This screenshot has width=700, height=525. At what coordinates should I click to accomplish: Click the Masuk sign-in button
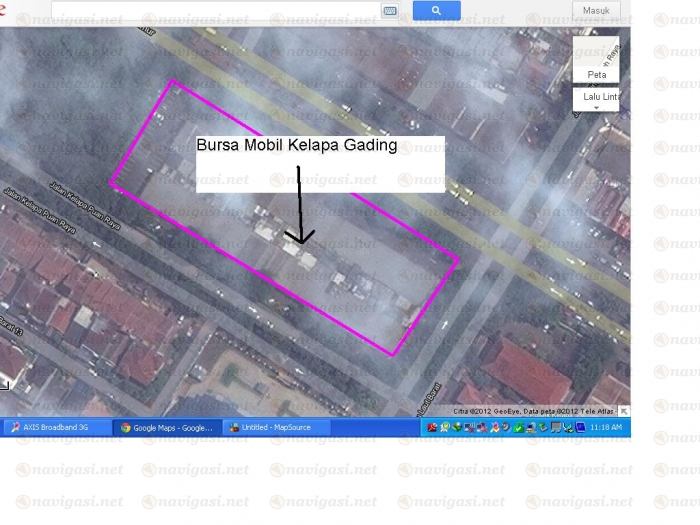click(x=596, y=10)
